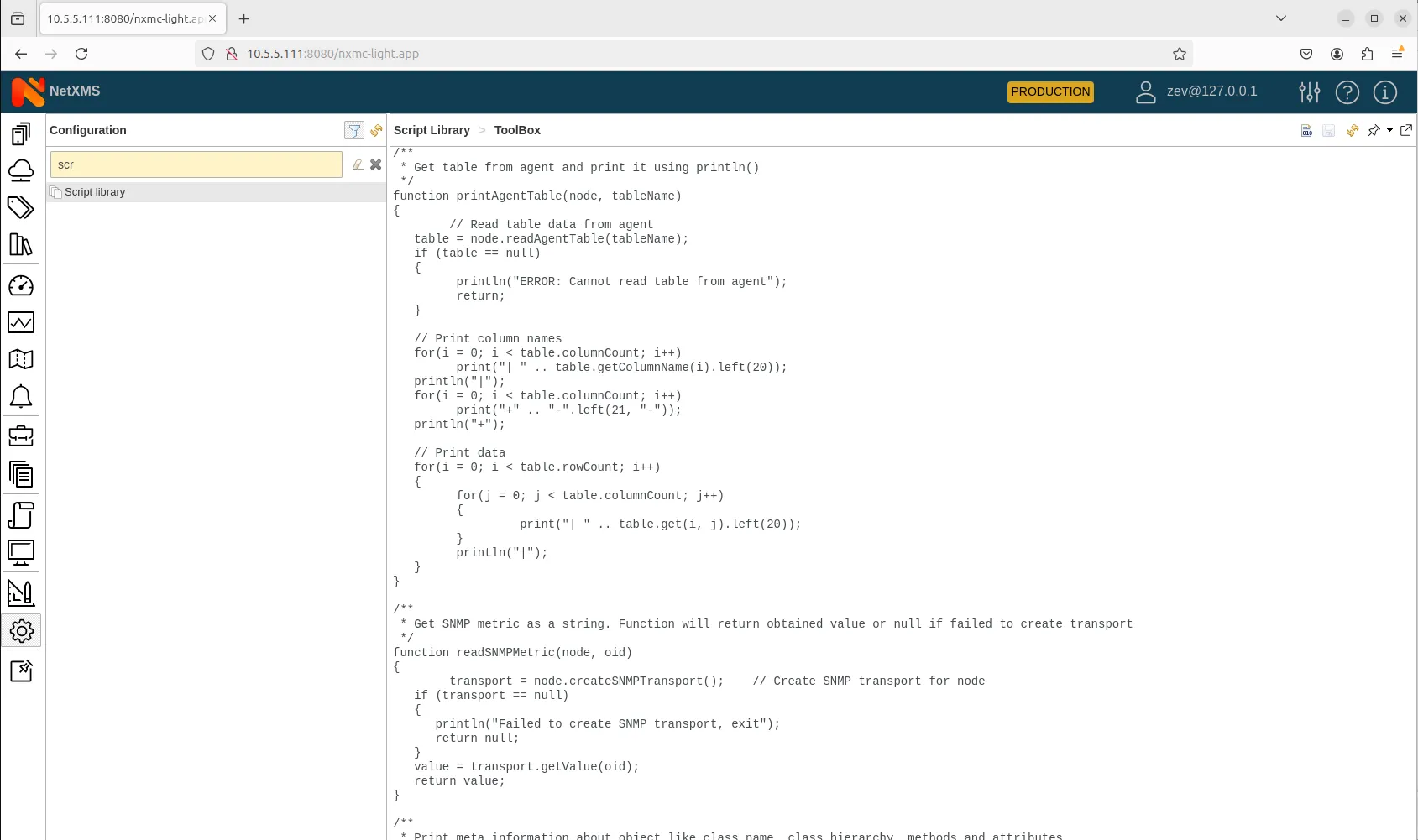Clear the scr search text with the X
This screenshot has width=1418, height=840.
coord(375,164)
